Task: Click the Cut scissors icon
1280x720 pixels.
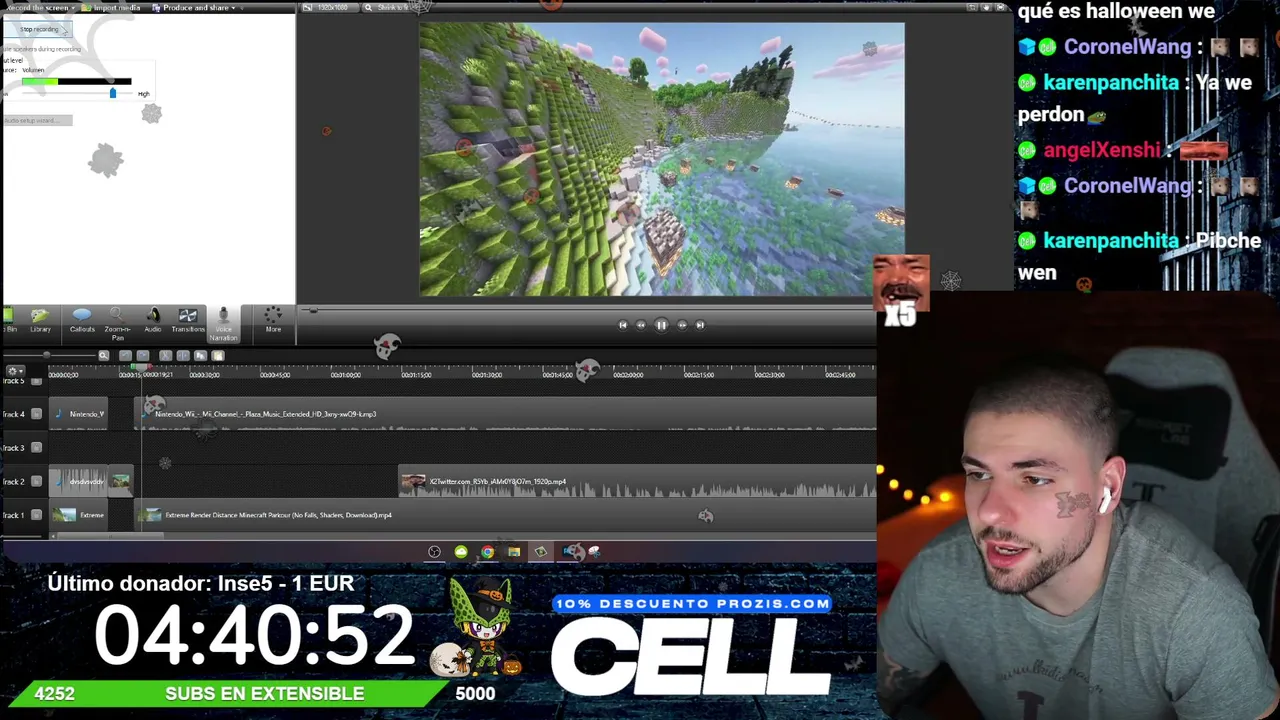Action: click(x=165, y=356)
